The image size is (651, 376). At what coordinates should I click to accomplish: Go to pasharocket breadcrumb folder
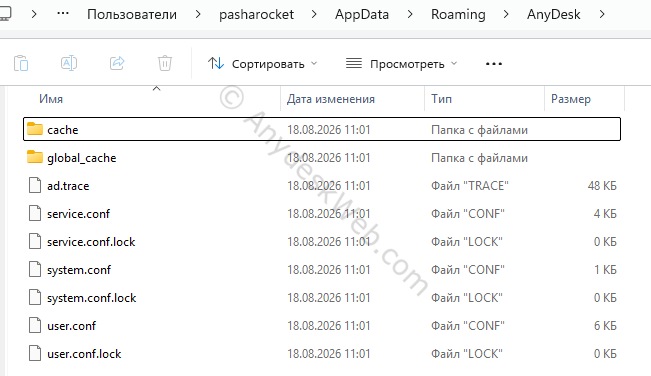[x=256, y=15]
